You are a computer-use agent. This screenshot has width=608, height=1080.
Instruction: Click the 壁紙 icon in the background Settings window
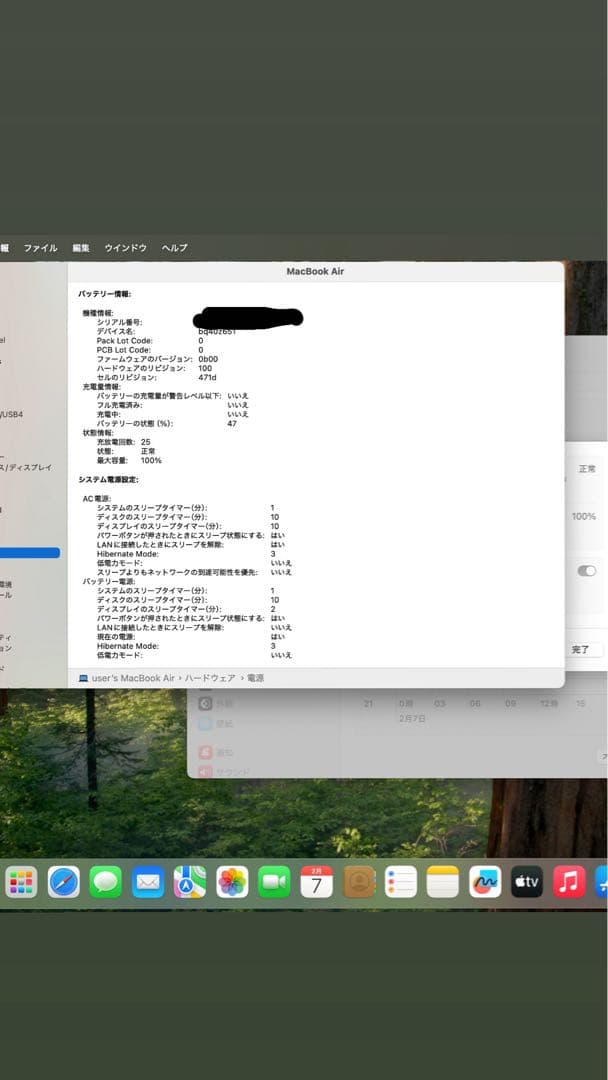[x=205, y=723]
